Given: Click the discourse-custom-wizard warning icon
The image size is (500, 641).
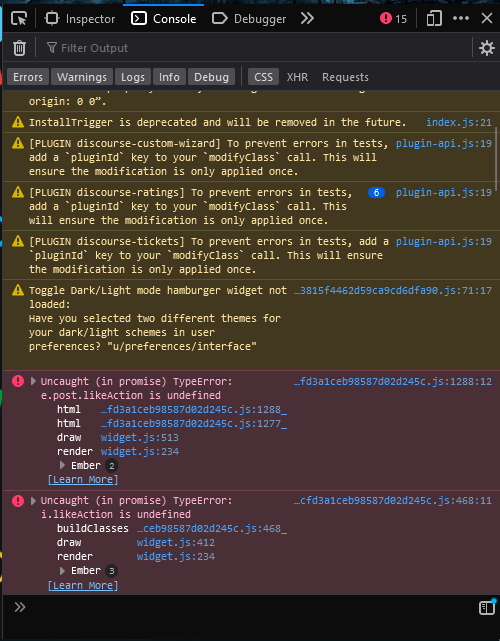Looking at the screenshot, I should (x=18, y=143).
